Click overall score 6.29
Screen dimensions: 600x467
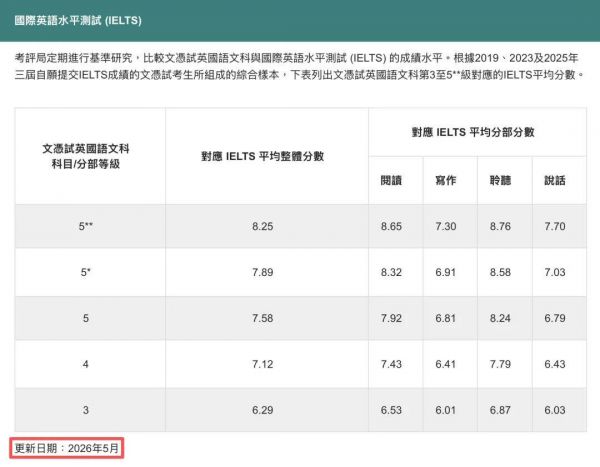pos(262,410)
